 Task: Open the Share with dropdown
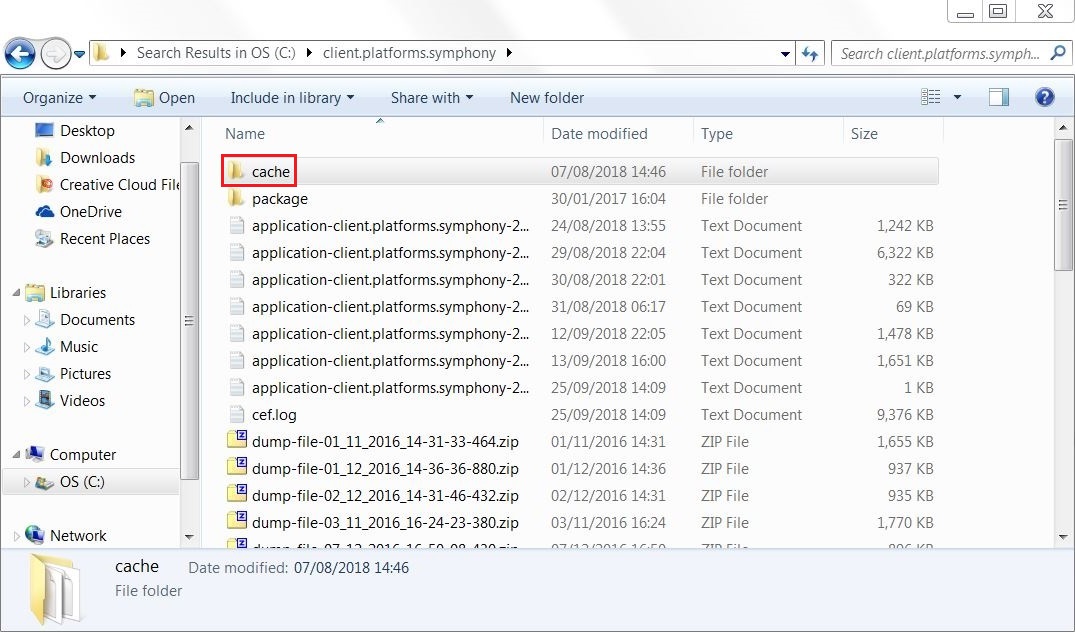click(x=432, y=97)
